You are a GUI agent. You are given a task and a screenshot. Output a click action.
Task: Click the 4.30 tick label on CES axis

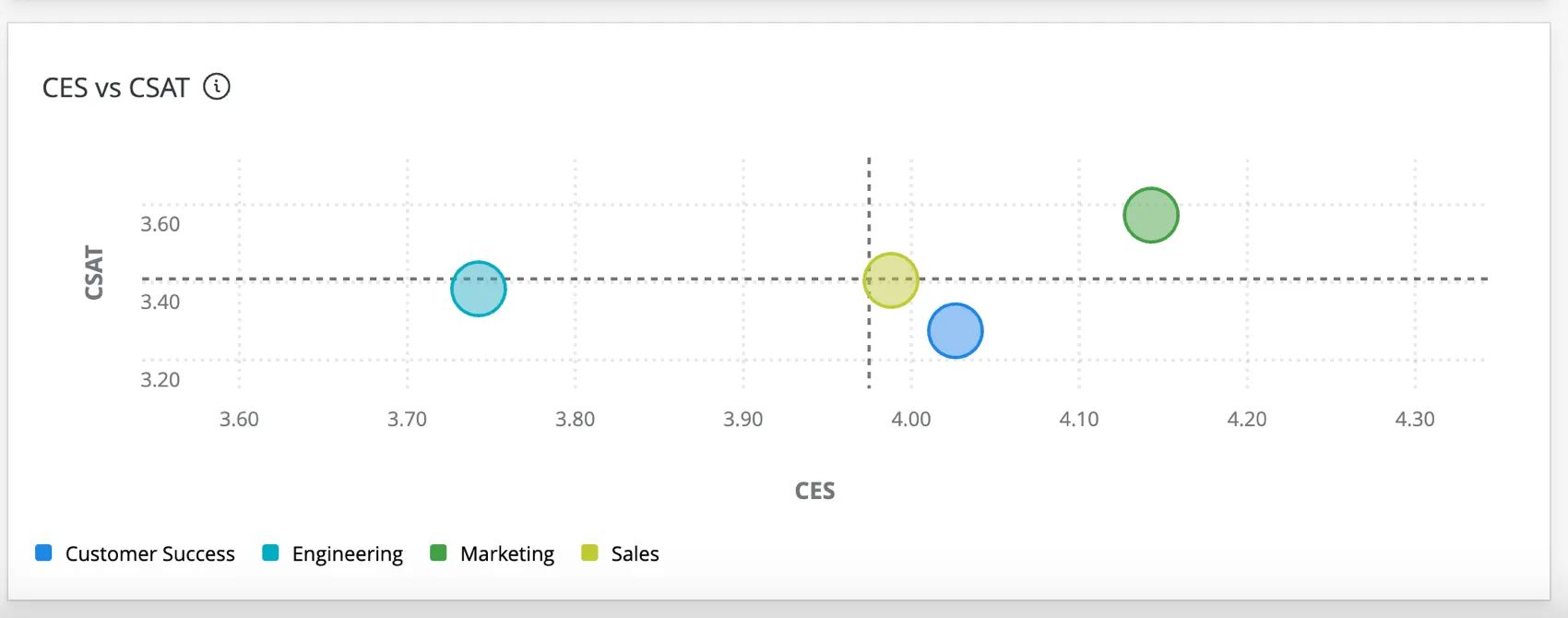1414,419
